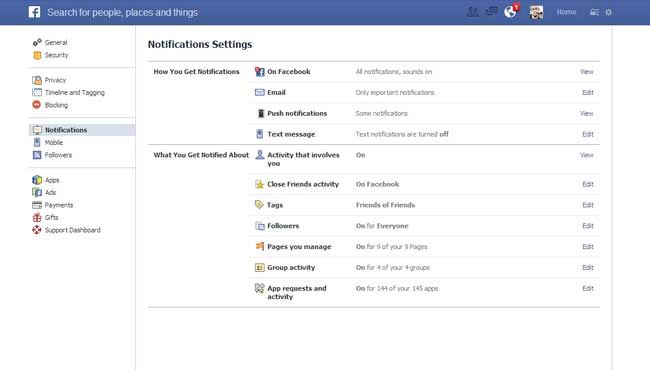Edit Pages you manage notifications
Screen dimensions: 650x370
(x=588, y=247)
